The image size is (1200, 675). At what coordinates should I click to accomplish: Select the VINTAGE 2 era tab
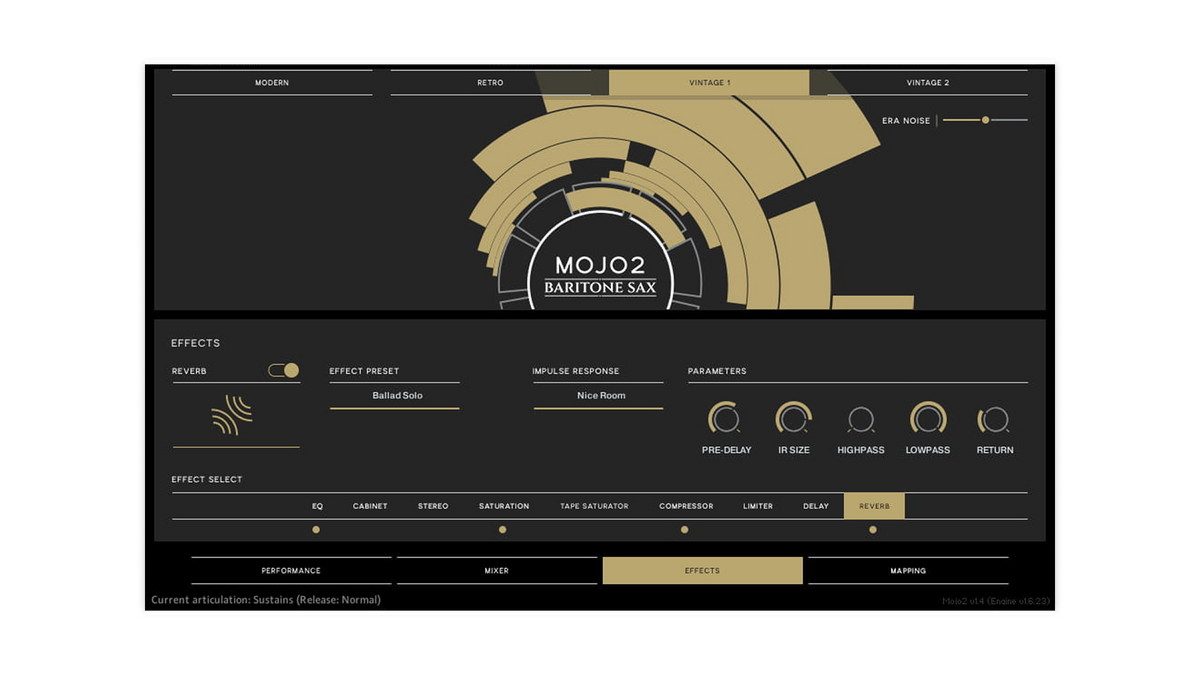(x=927, y=82)
